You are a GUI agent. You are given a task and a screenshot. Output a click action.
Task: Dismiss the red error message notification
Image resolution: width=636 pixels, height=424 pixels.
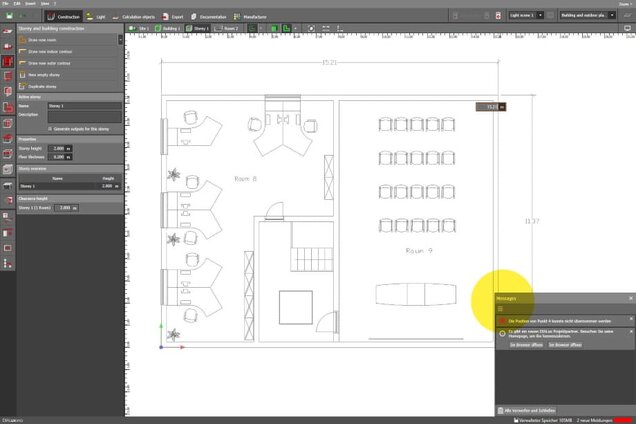pos(631,320)
